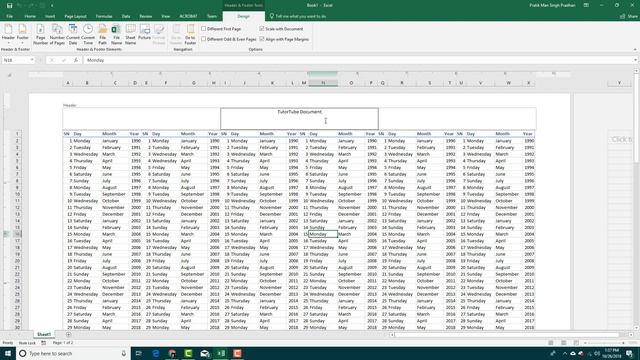Click the Share button
The image size is (640, 360).
point(629,16)
